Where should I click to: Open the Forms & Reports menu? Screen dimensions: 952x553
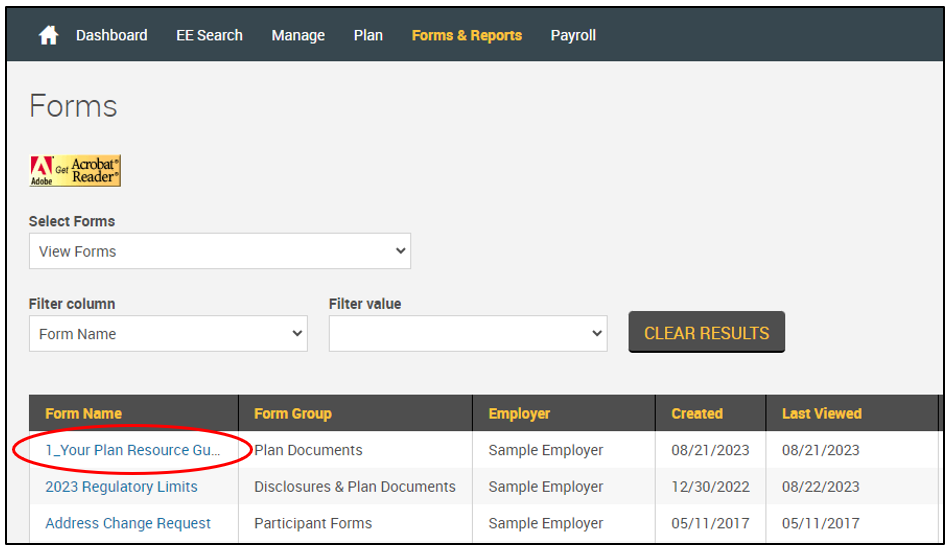click(466, 35)
